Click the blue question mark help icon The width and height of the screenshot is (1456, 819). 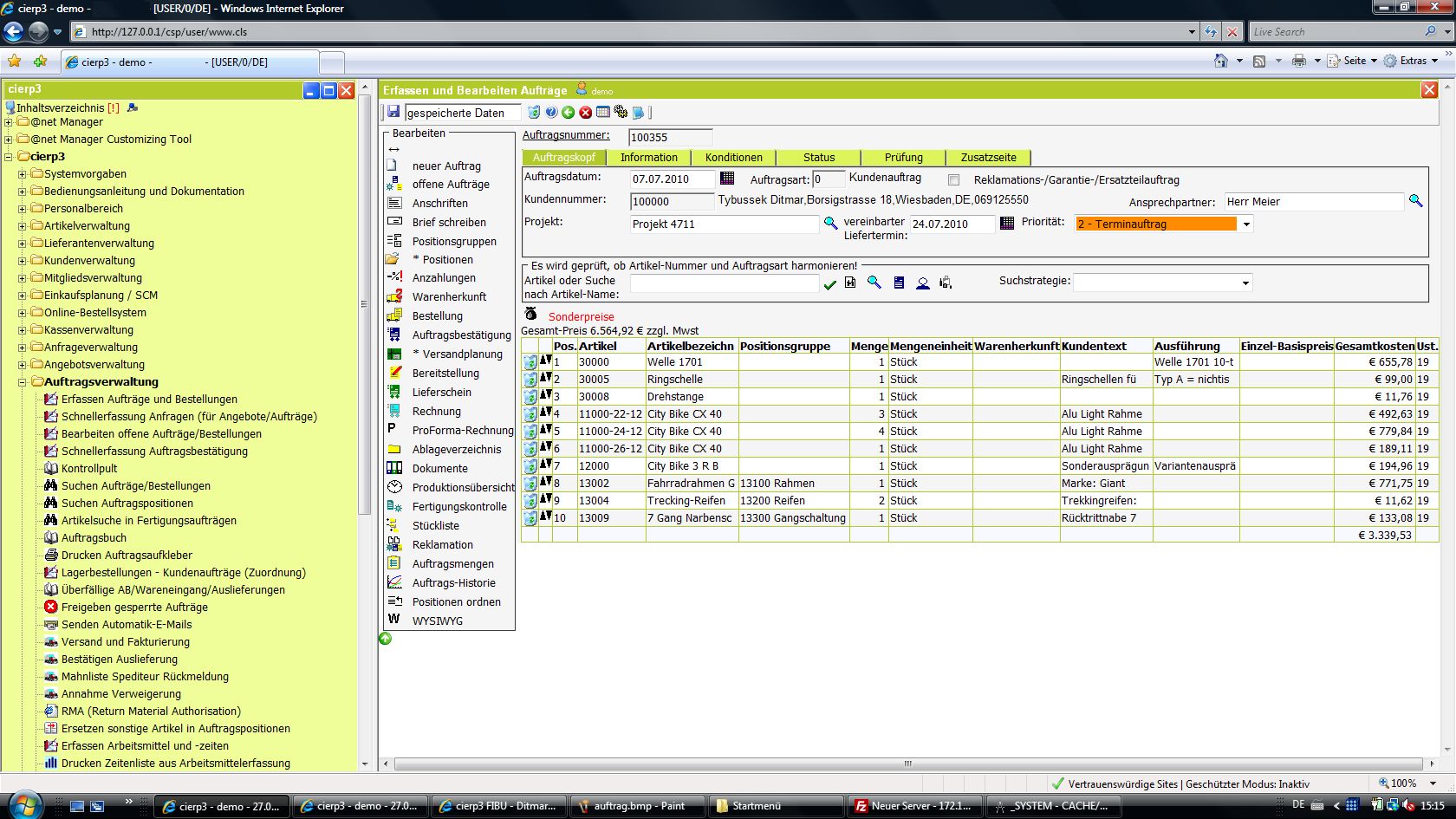click(551, 113)
